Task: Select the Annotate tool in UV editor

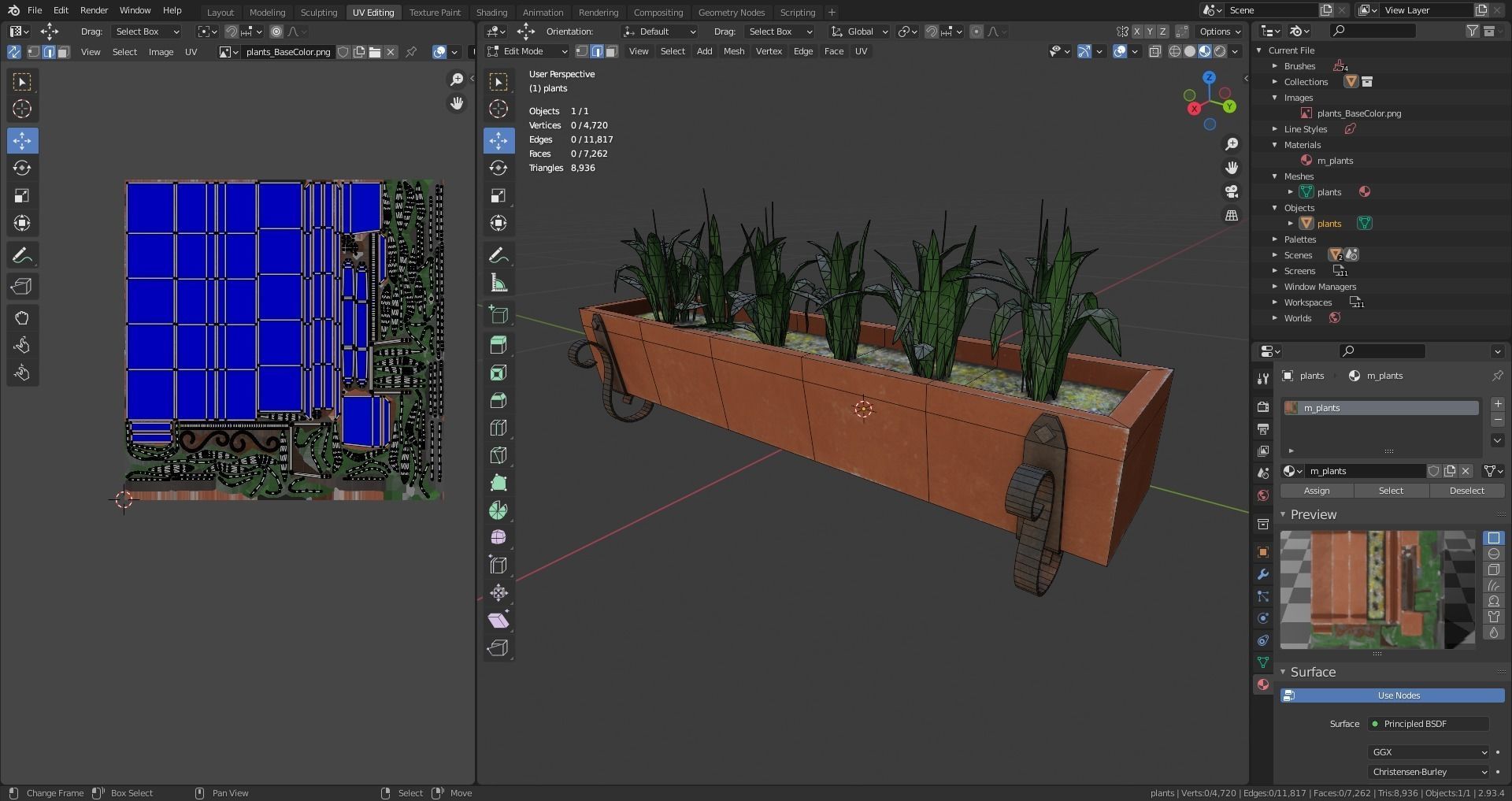Action: [22, 255]
